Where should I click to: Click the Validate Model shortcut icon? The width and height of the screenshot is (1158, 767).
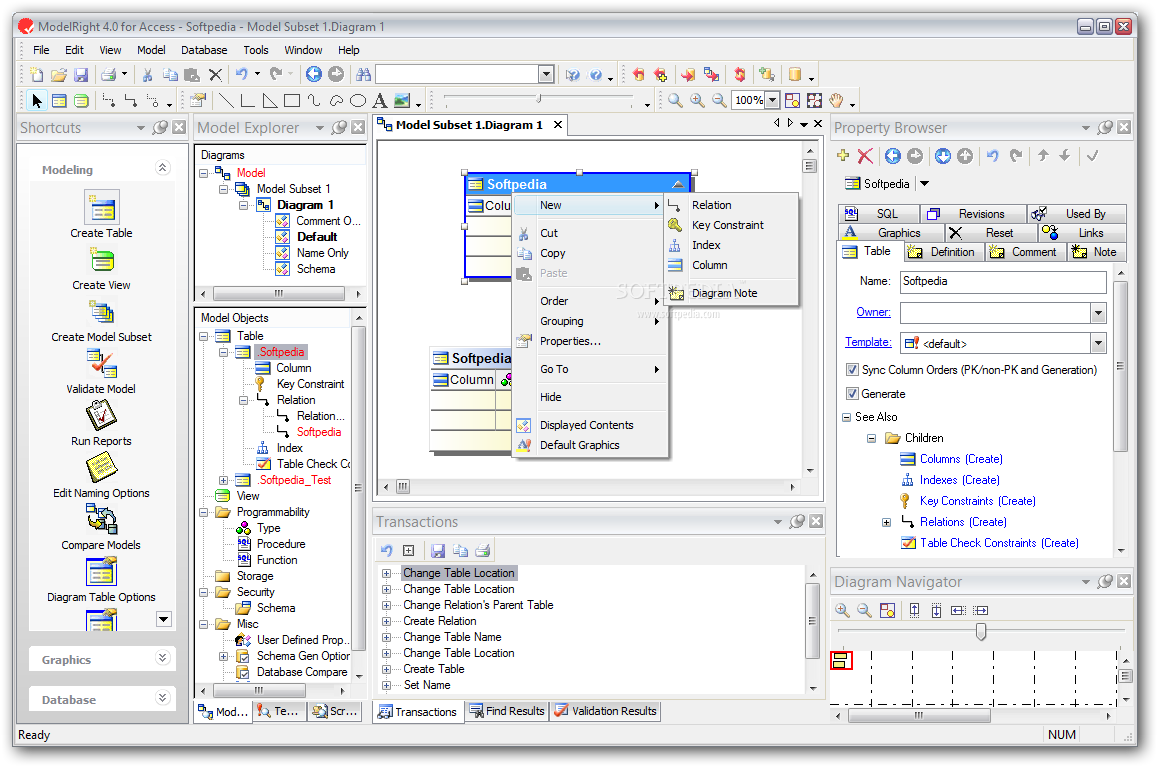pos(101,364)
